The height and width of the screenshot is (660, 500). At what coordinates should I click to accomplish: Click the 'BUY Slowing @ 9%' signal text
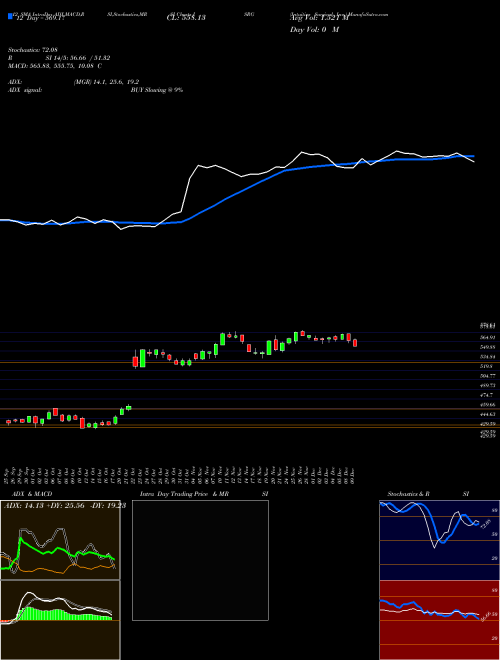[x=157, y=90]
